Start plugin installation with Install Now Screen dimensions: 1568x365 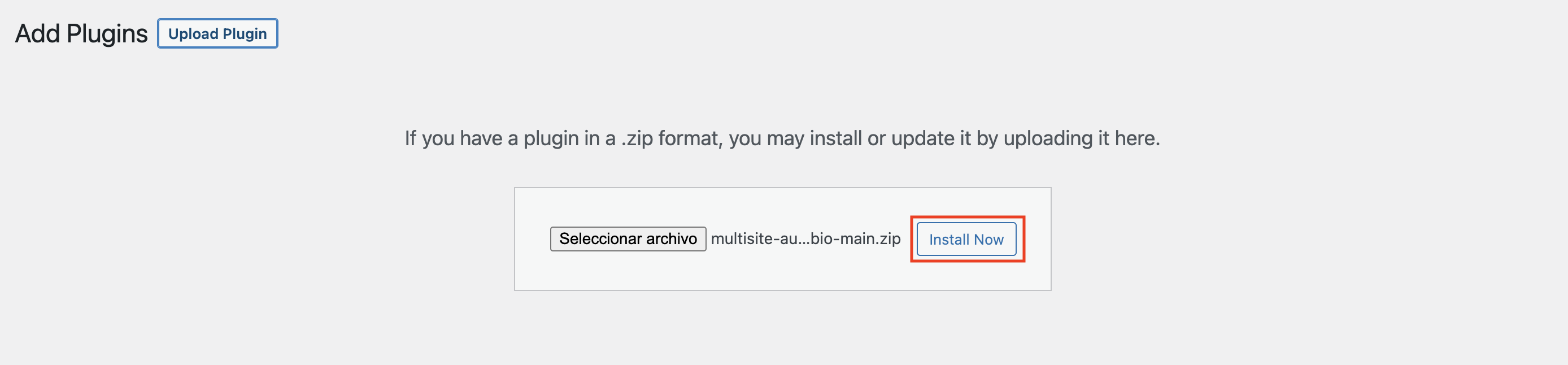pyautogui.click(x=966, y=239)
